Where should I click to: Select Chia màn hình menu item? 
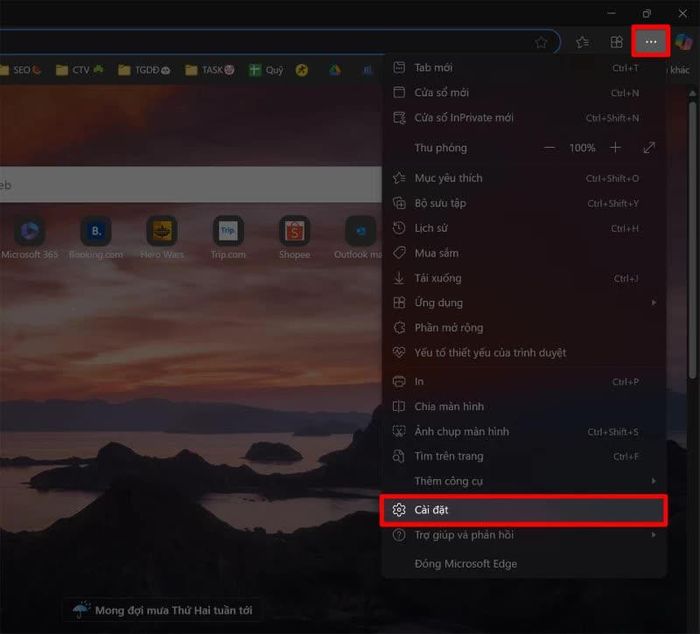524,407
